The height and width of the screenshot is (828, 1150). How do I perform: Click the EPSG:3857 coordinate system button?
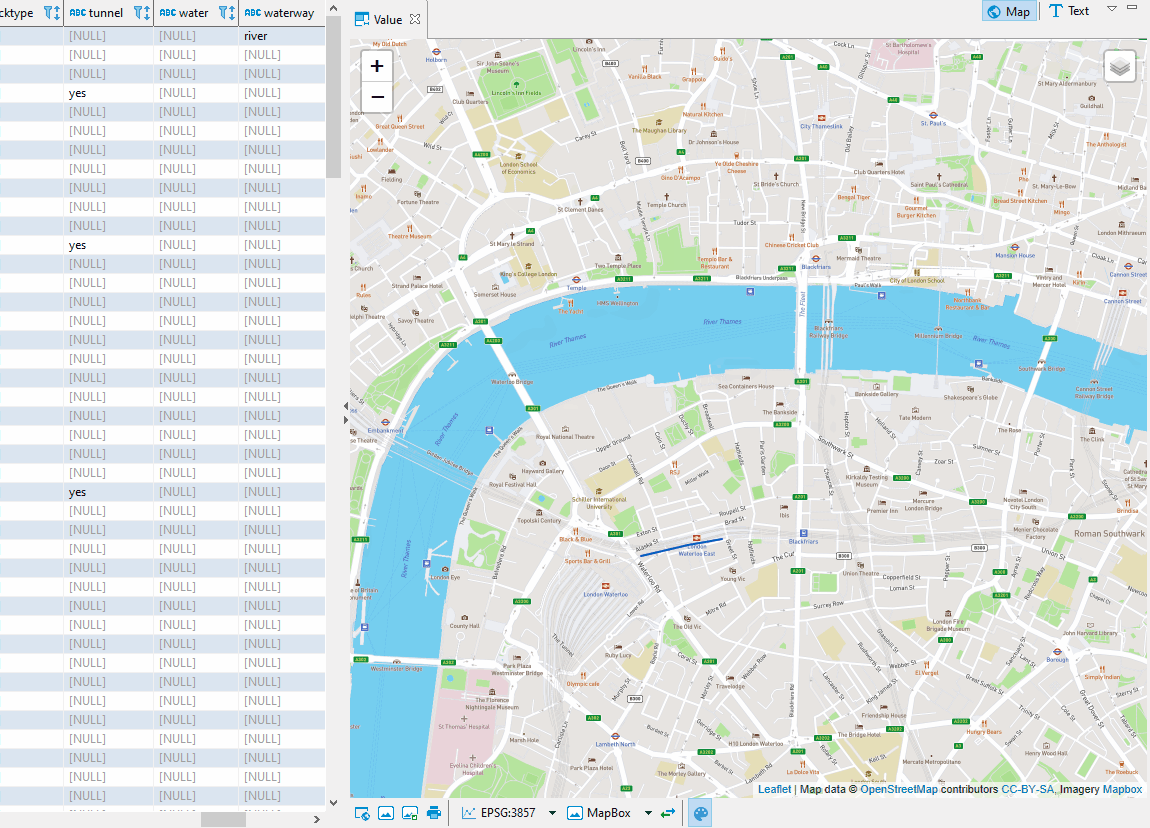click(x=499, y=813)
